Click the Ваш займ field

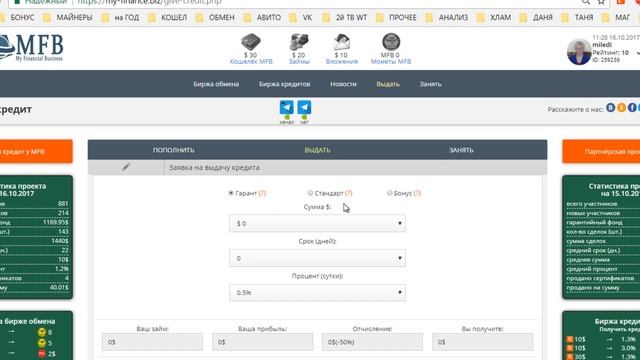[x=152, y=342]
